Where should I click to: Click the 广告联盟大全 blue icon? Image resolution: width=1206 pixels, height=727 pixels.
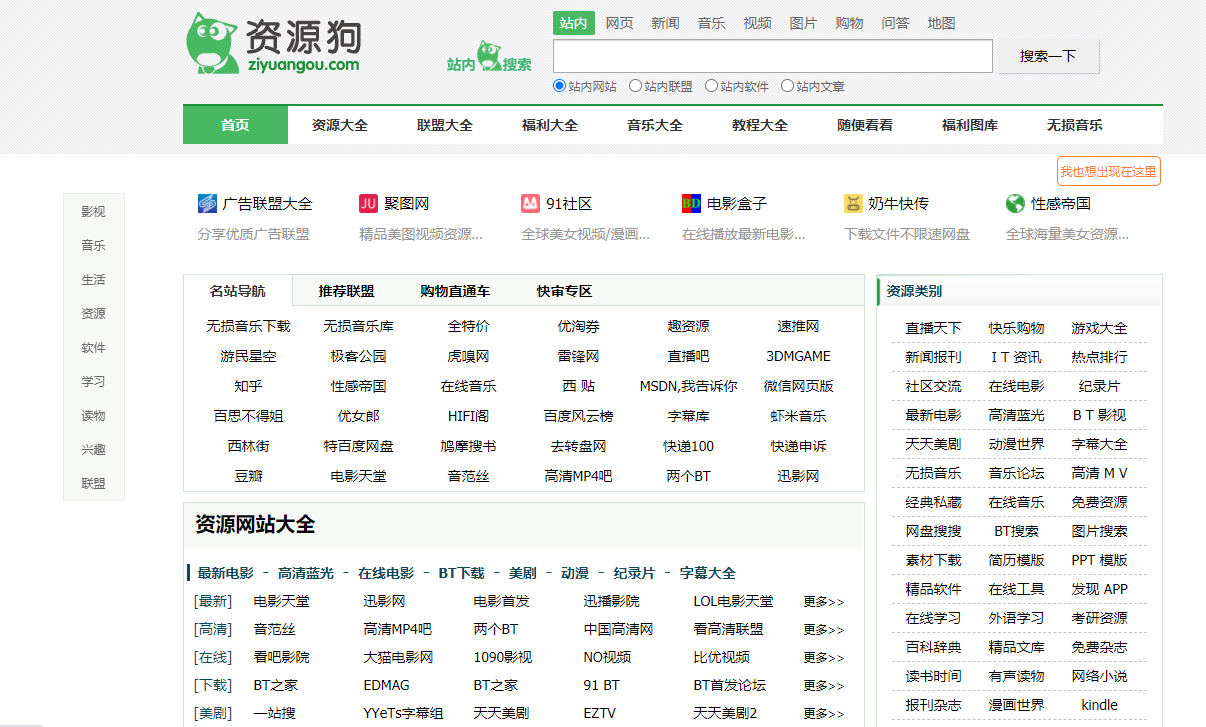coord(207,204)
